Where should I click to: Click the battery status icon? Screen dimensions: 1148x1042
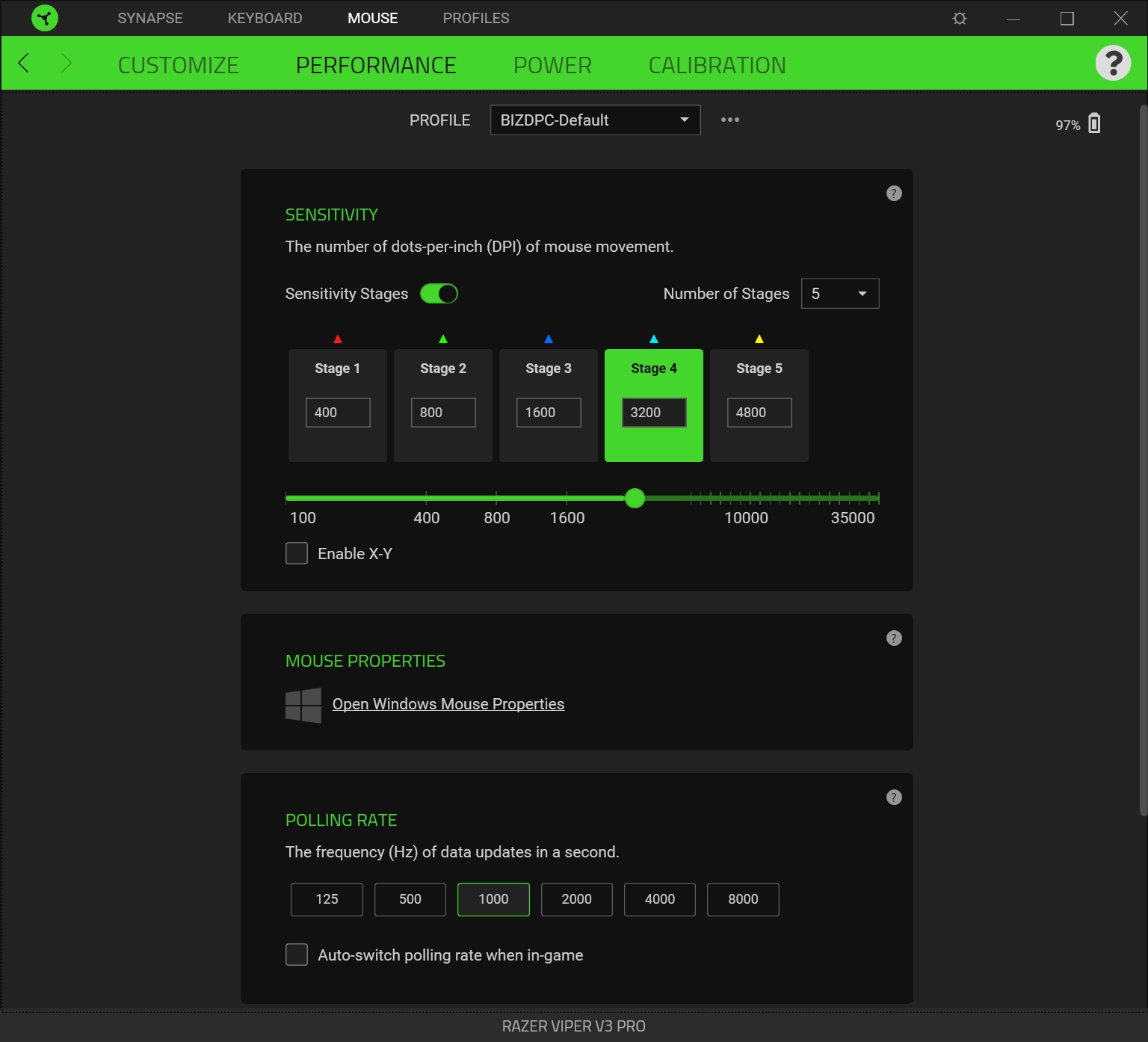(x=1094, y=123)
